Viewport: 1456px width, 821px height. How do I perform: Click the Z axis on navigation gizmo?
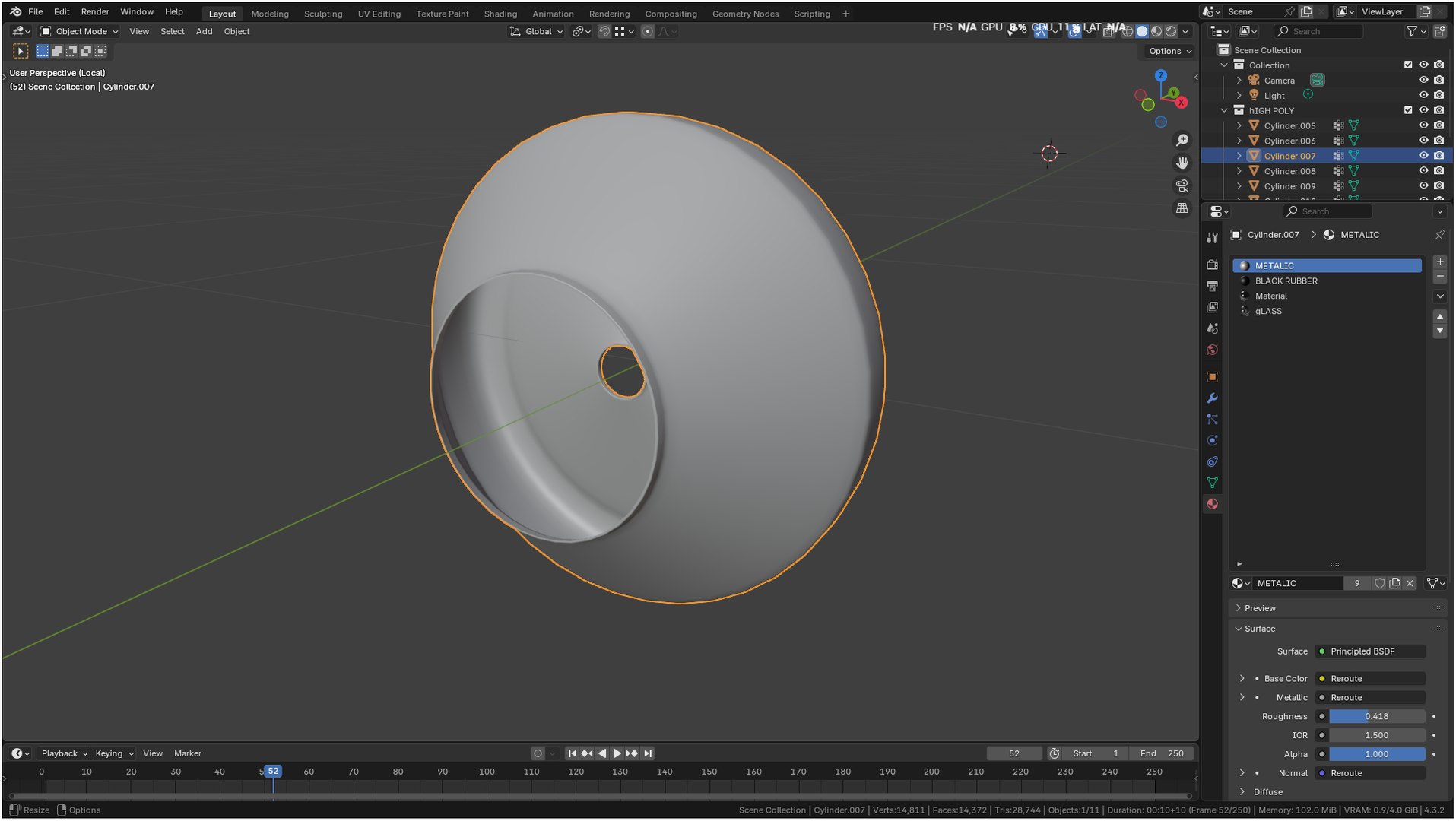point(1160,76)
